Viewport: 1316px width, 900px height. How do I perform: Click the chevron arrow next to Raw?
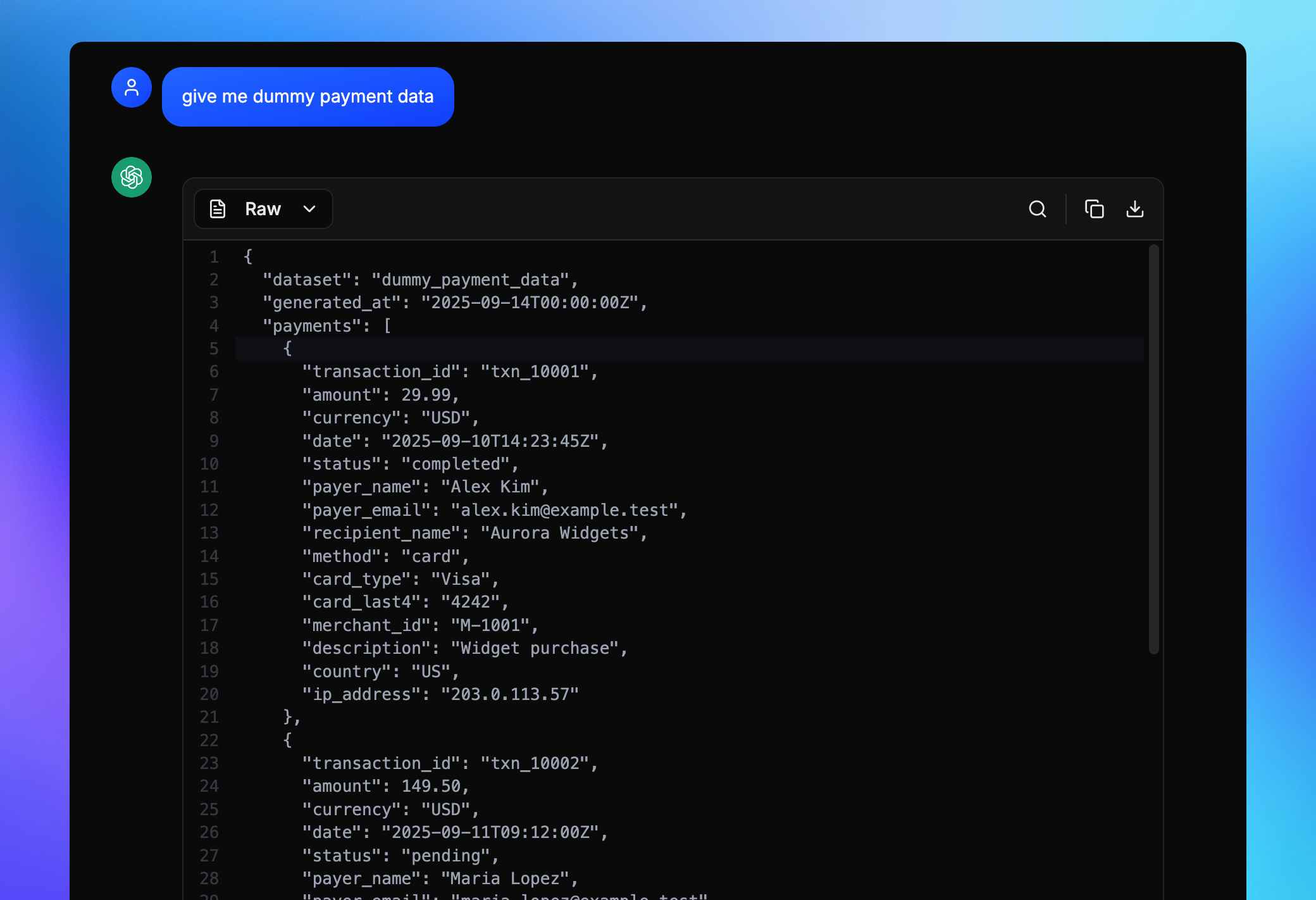point(309,209)
